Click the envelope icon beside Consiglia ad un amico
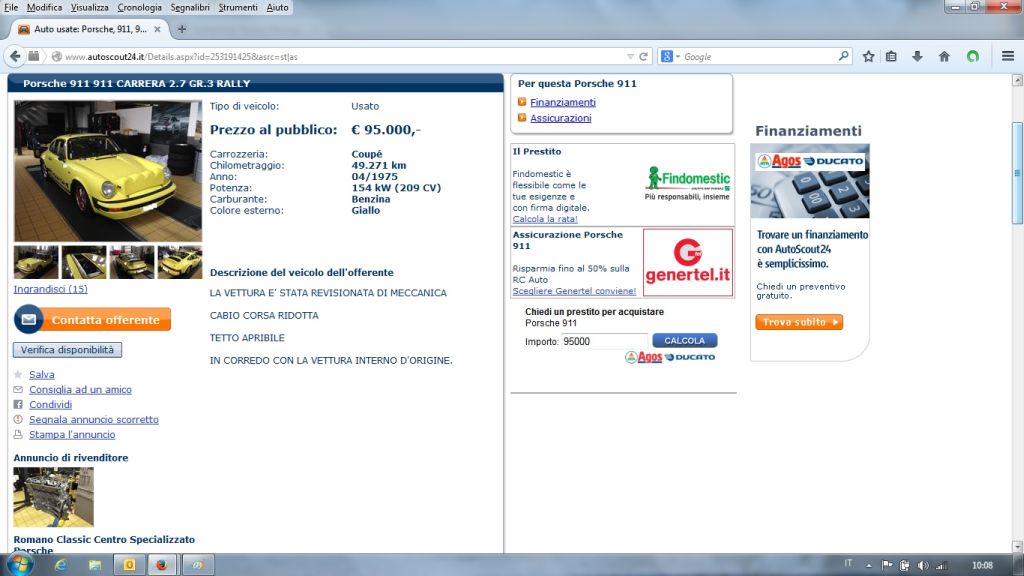Image resolution: width=1024 pixels, height=576 pixels. (18, 390)
